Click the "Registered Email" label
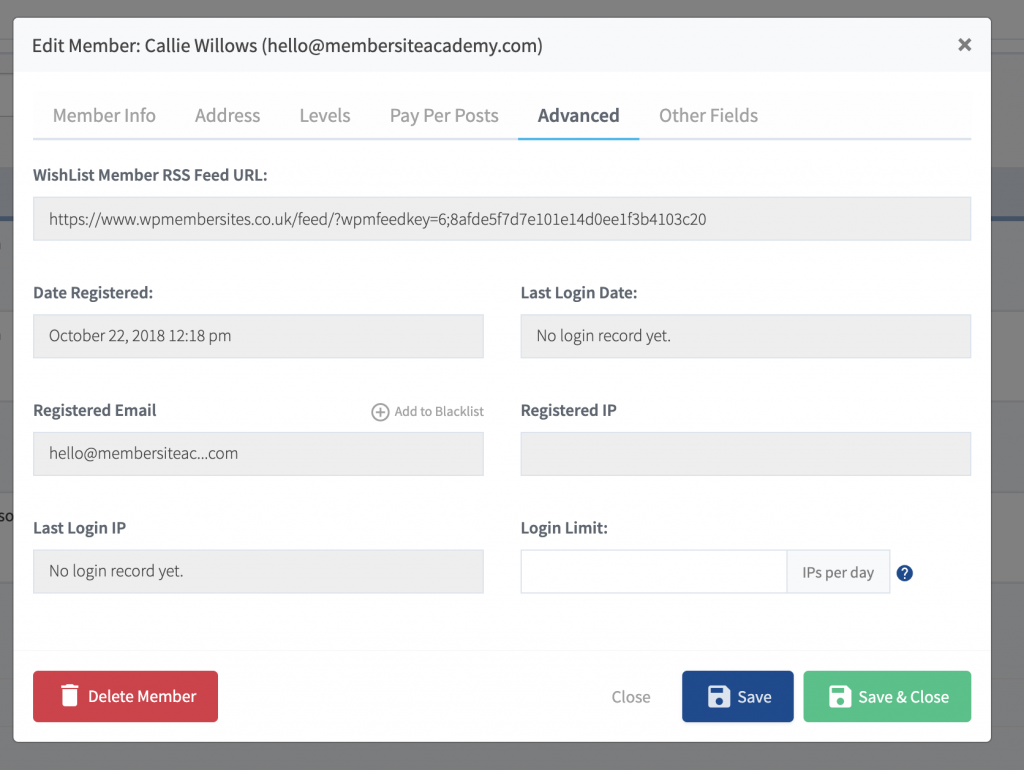The image size is (1024, 770). (95, 410)
